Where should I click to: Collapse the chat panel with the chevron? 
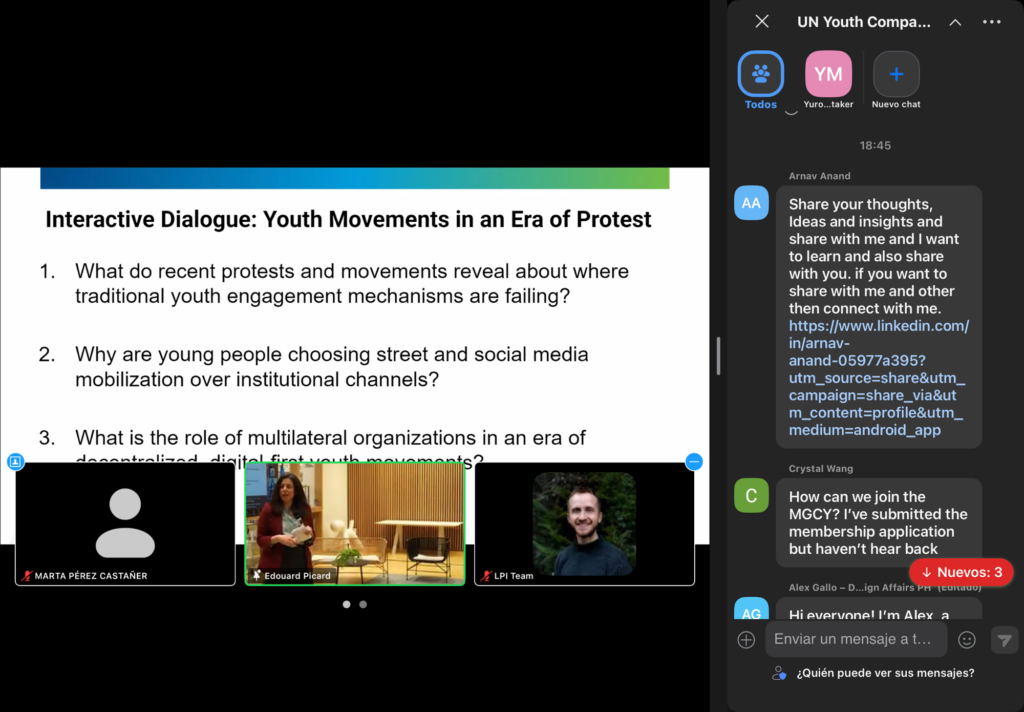pyautogui.click(x=955, y=22)
